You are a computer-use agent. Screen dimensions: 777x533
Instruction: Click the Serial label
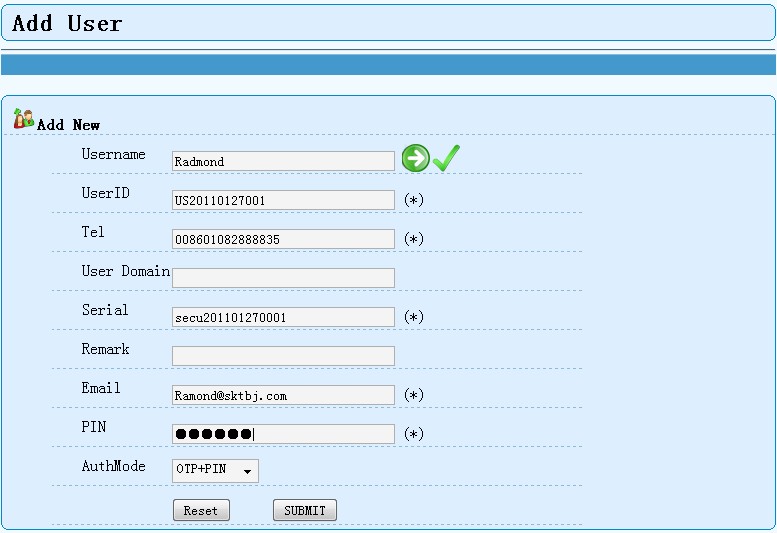tap(105, 310)
